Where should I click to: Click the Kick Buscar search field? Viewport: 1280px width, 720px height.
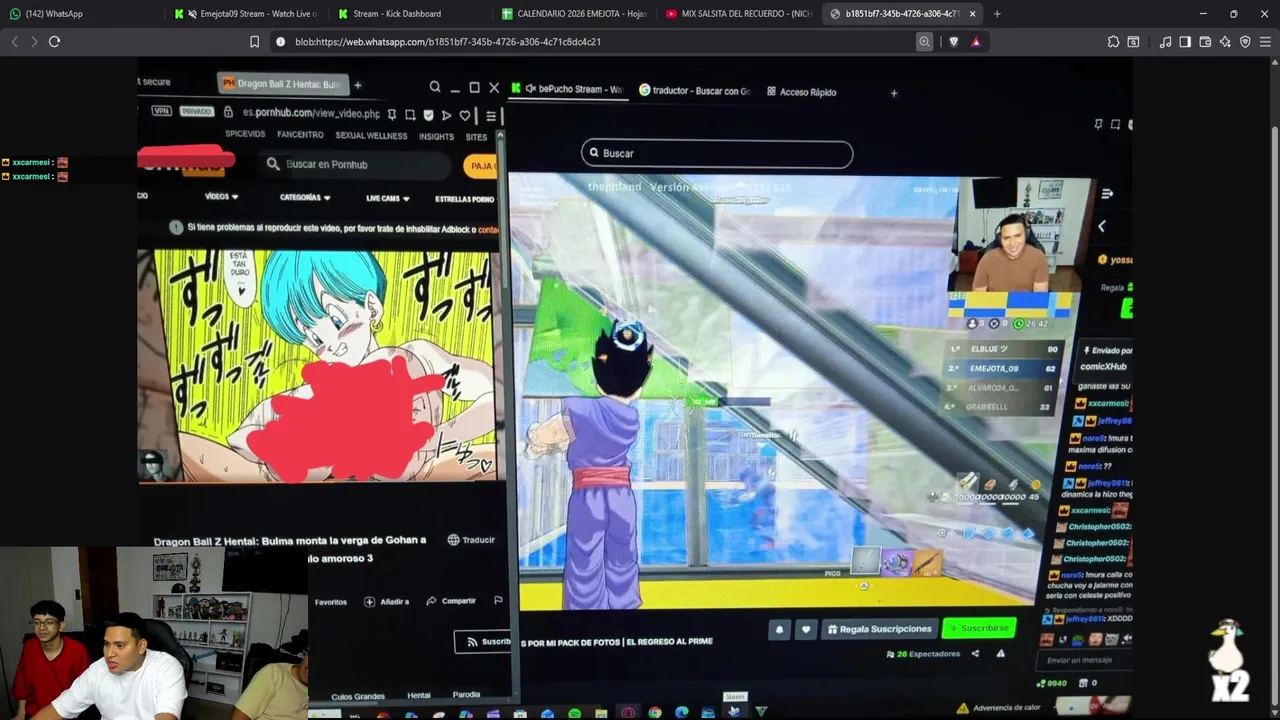pos(717,153)
